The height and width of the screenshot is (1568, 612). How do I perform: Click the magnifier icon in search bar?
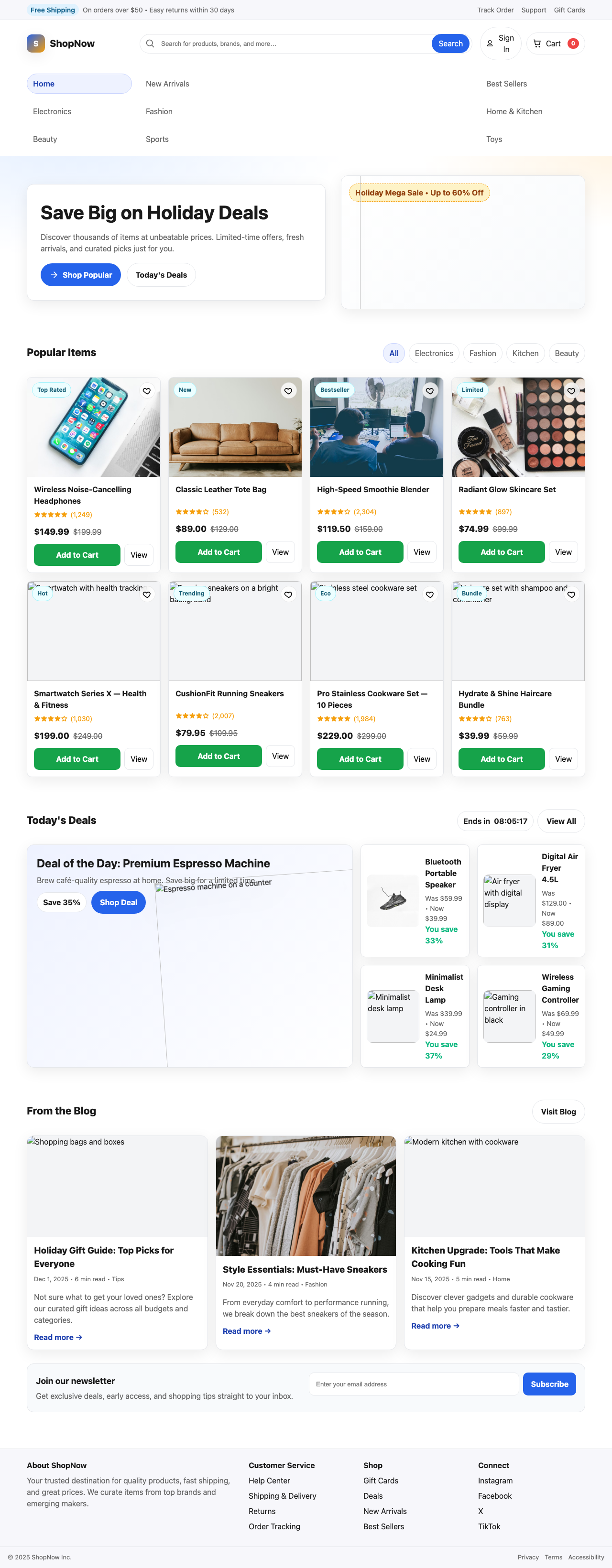click(x=150, y=44)
